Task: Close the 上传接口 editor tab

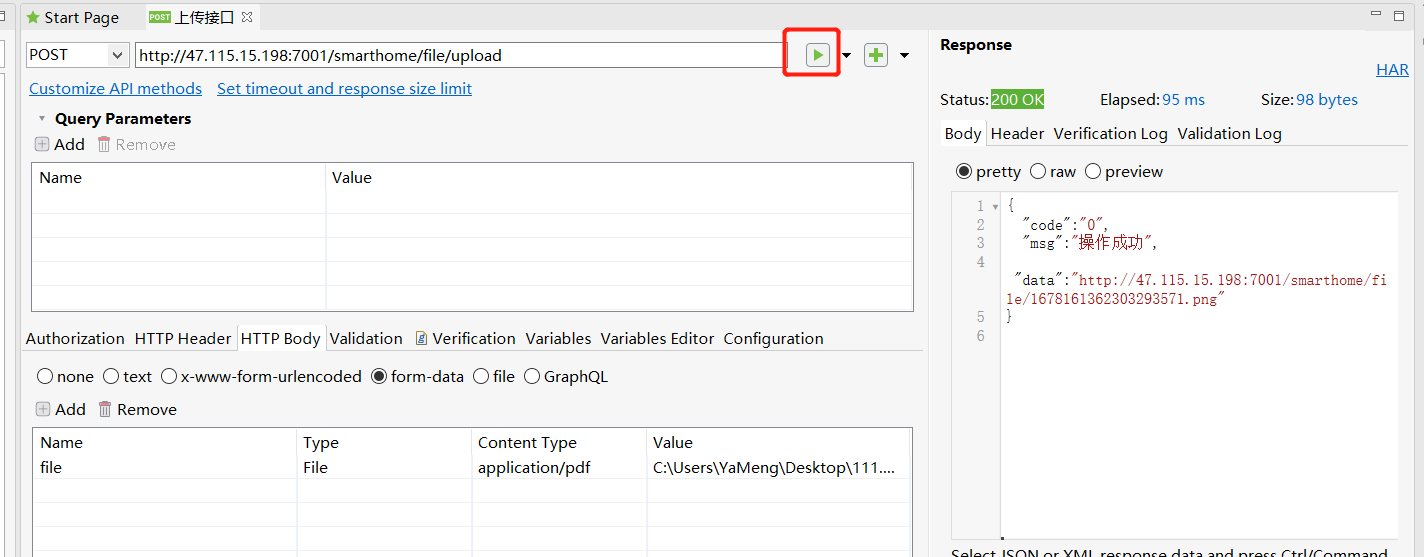Action: pyautogui.click(x=247, y=17)
